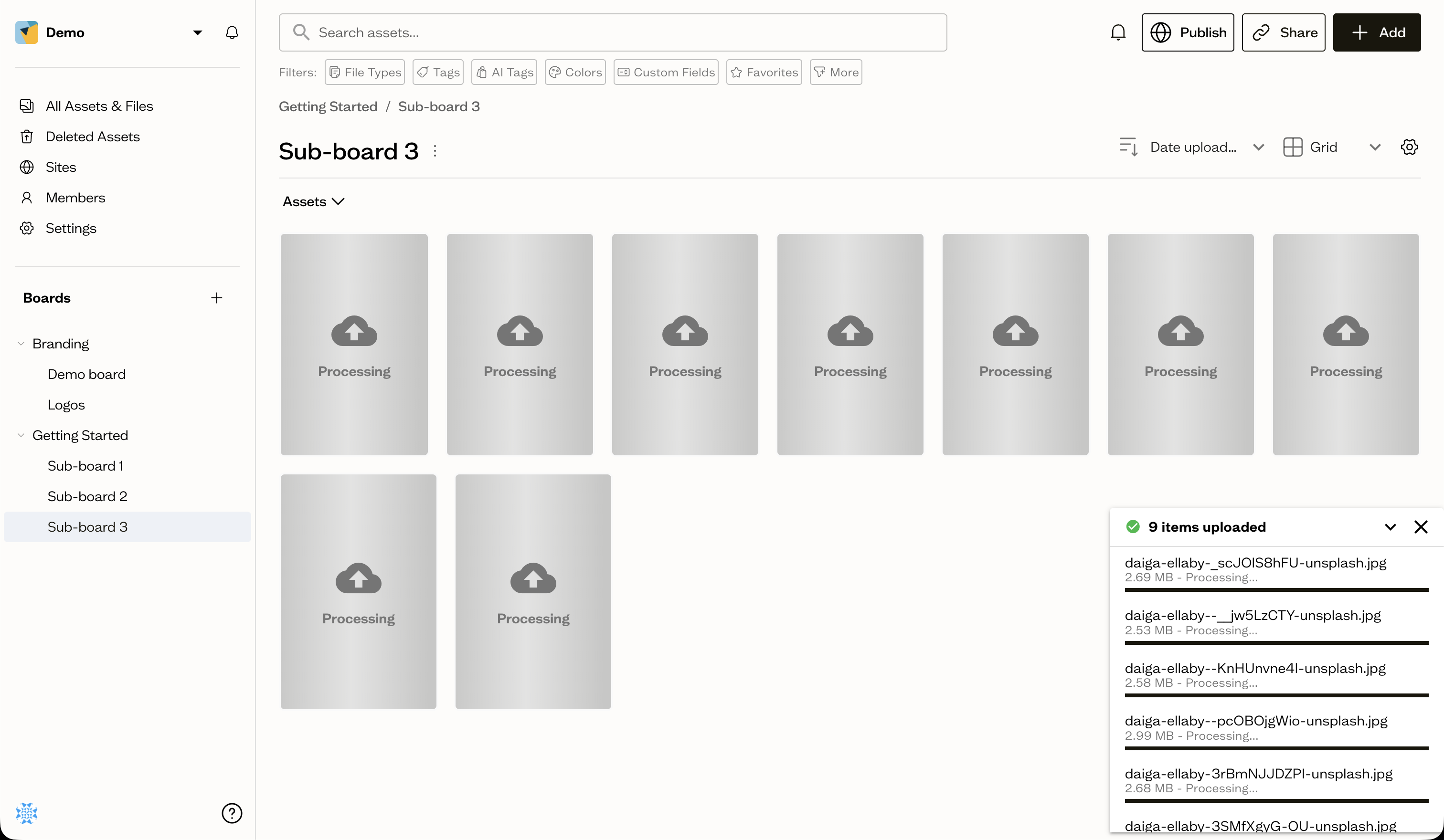Select Demo board
The height and width of the screenshot is (840, 1444).
click(x=86, y=375)
